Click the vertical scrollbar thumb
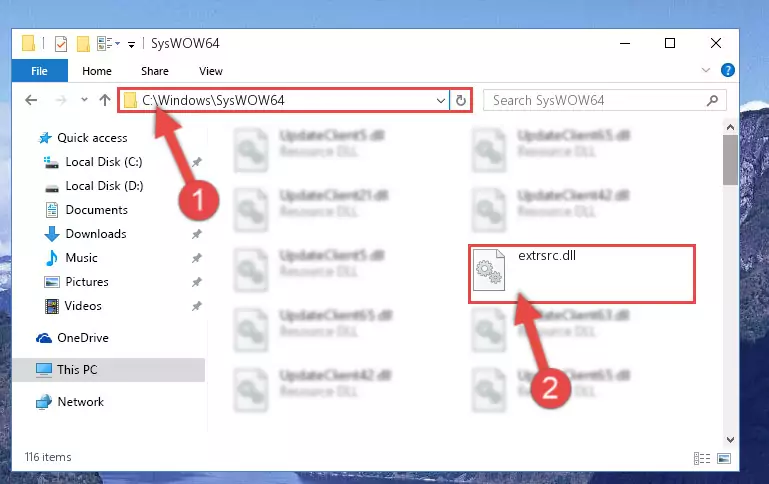The image size is (769, 484). (x=730, y=160)
